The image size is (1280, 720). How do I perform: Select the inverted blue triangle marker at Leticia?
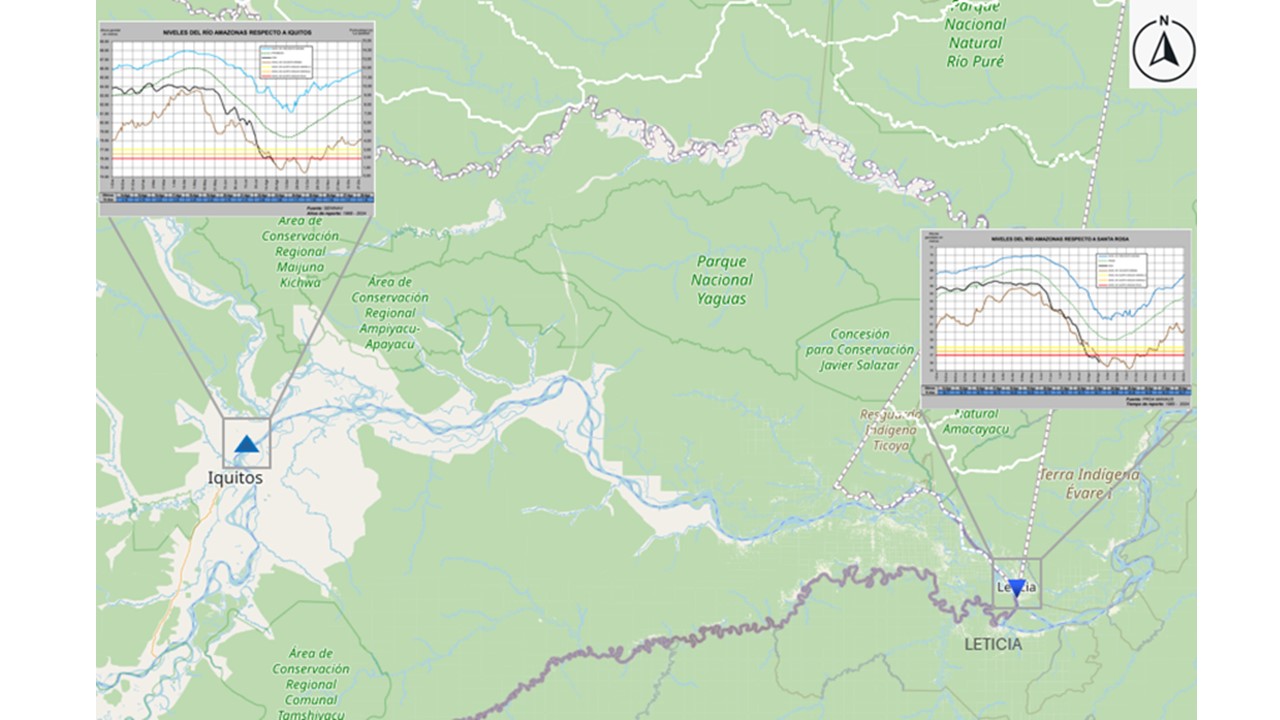click(1016, 587)
